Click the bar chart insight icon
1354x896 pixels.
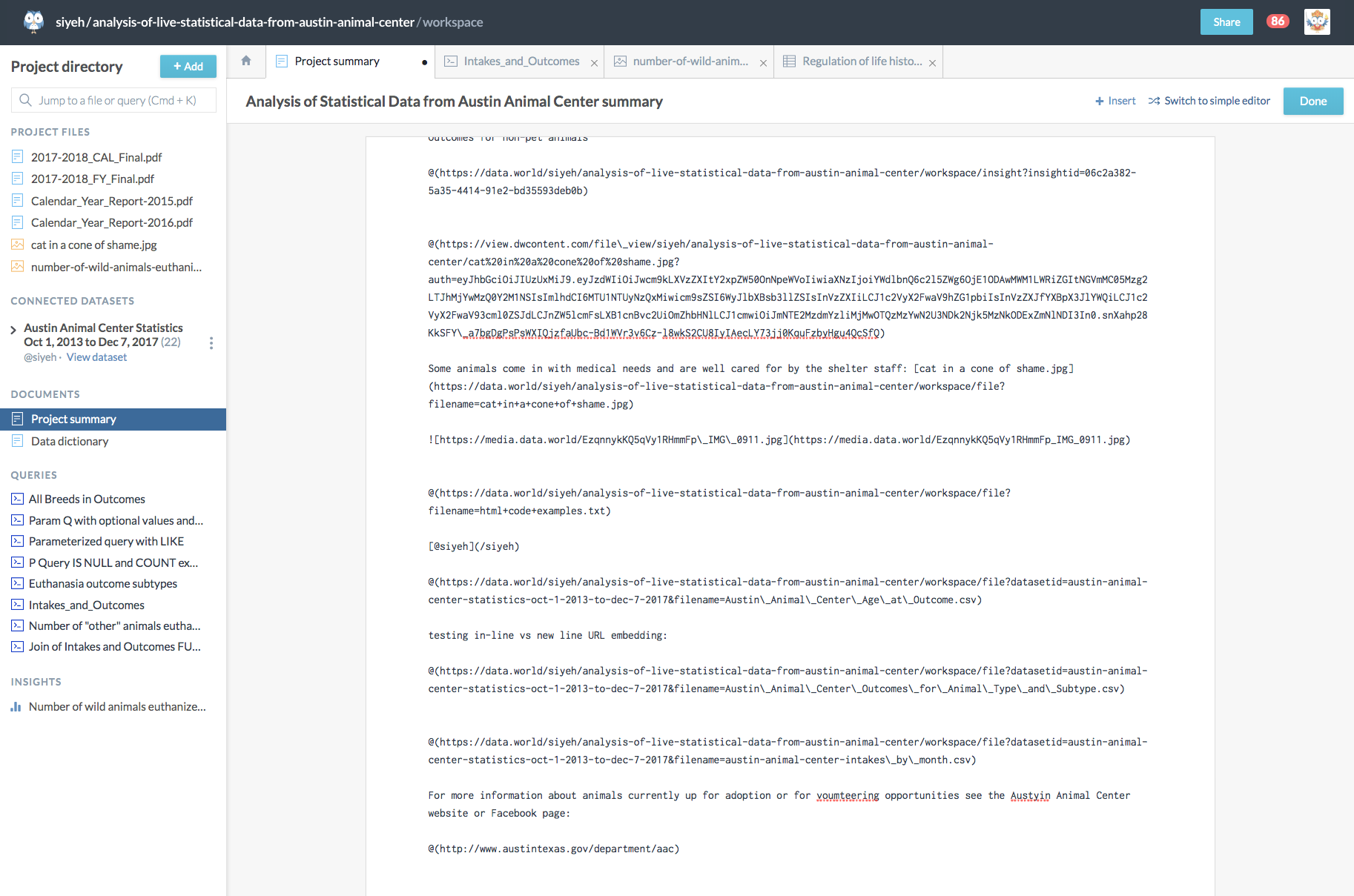pos(16,707)
